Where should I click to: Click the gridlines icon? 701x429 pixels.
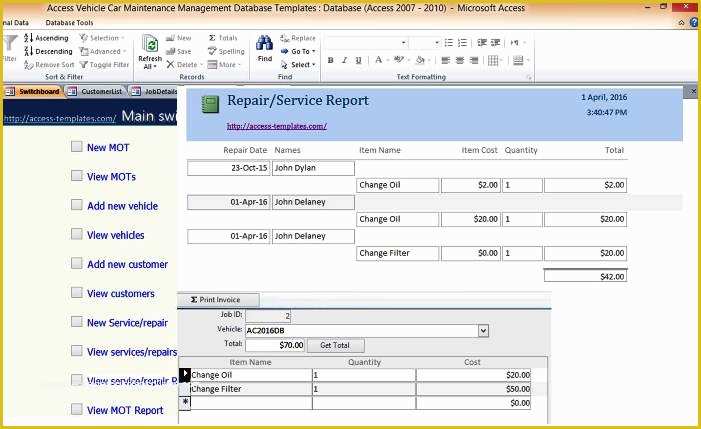[x=493, y=60]
